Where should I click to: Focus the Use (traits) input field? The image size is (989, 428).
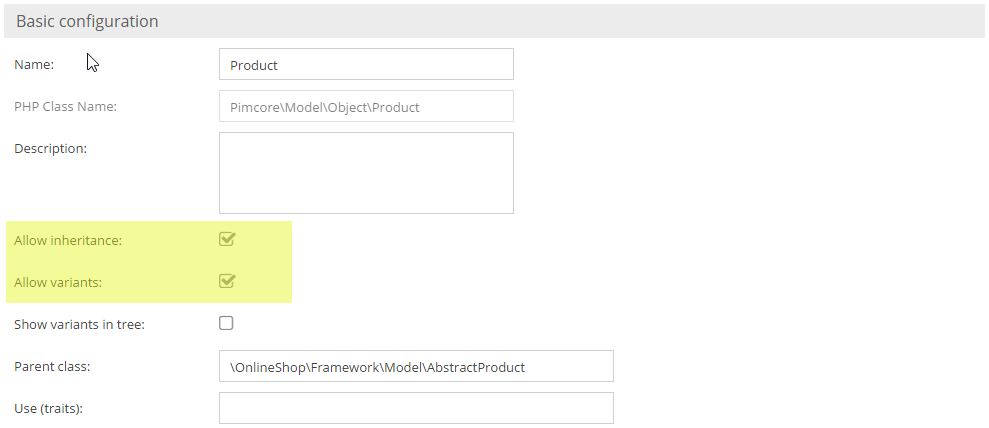[x=416, y=408]
